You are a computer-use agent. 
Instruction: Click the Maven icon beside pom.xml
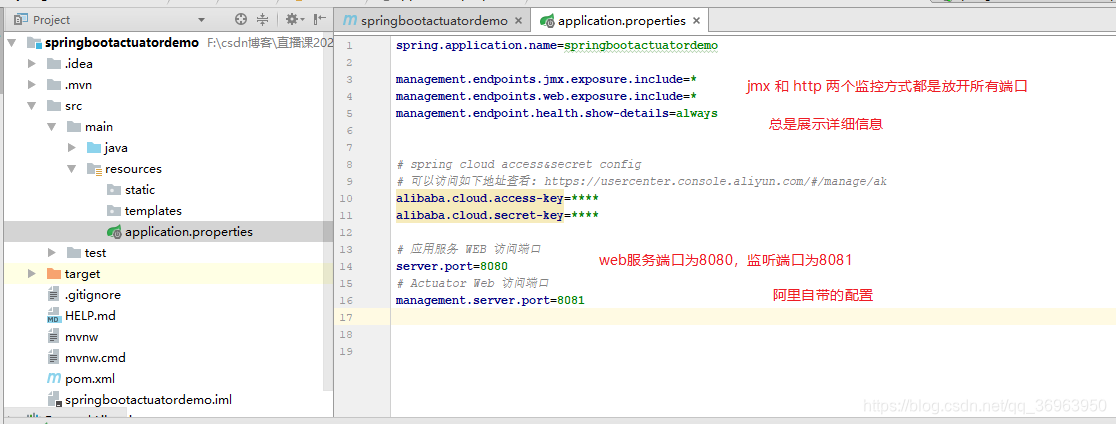click(x=53, y=379)
